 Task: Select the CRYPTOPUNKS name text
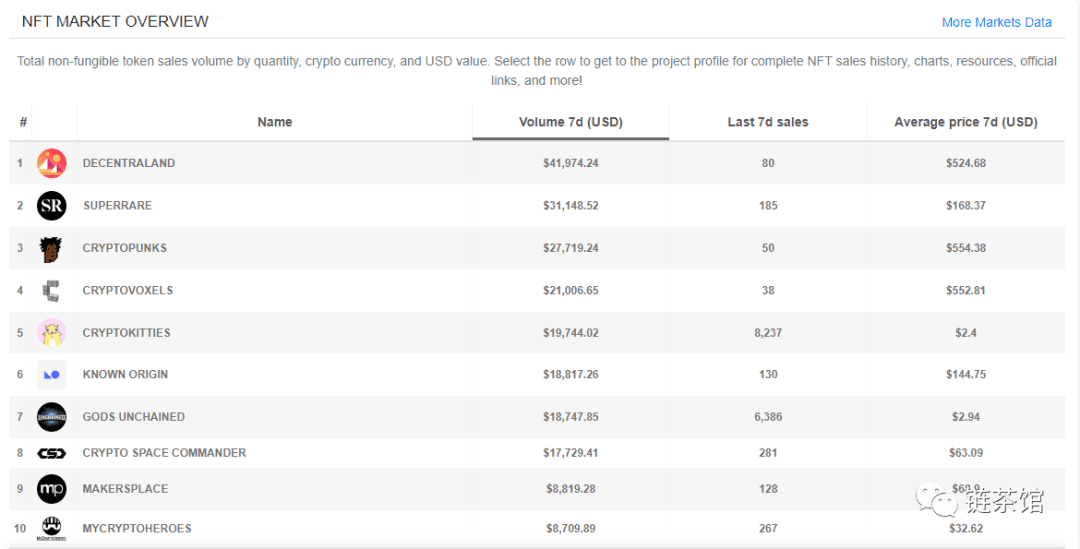[x=125, y=248]
